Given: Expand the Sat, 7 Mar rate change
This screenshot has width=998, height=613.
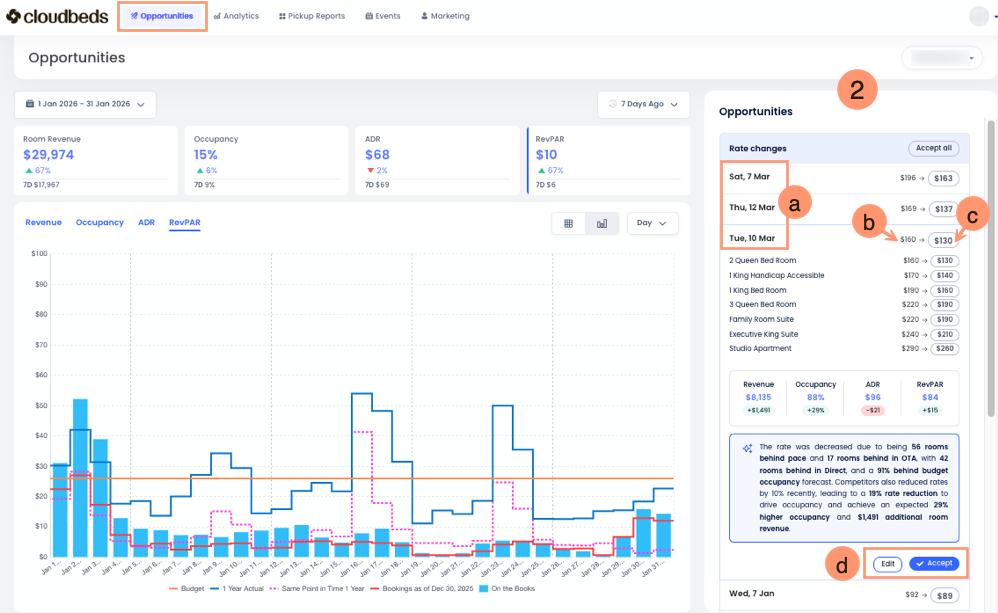Looking at the screenshot, I should click(750, 177).
